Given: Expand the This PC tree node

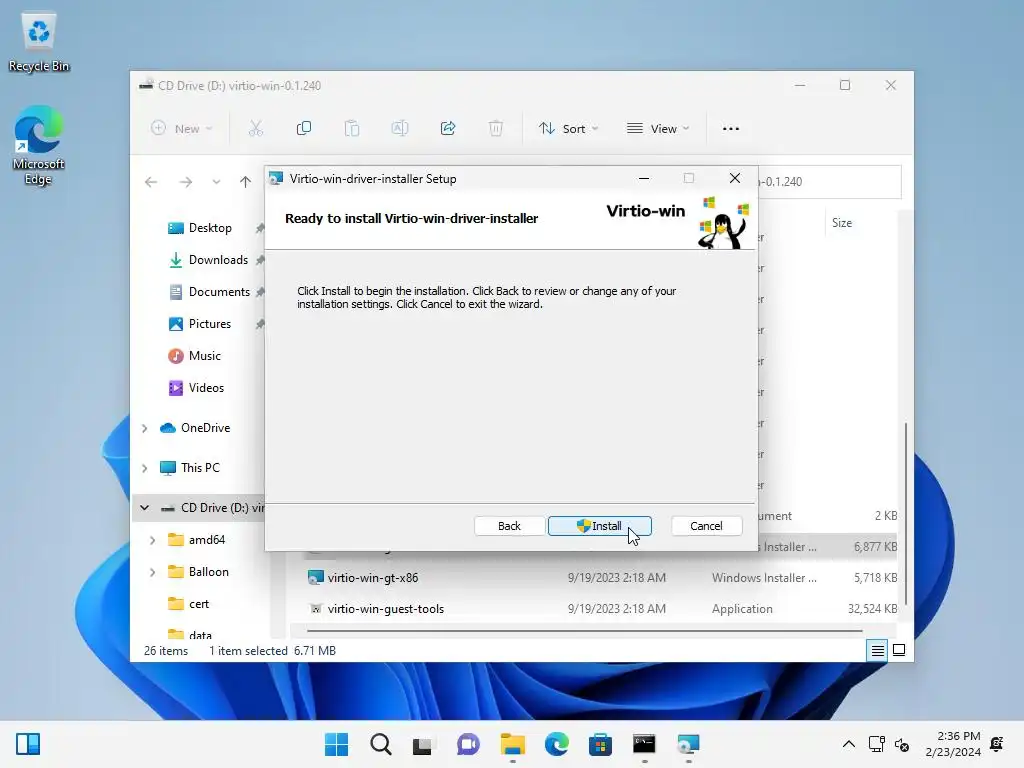Looking at the screenshot, I should pyautogui.click(x=144, y=468).
